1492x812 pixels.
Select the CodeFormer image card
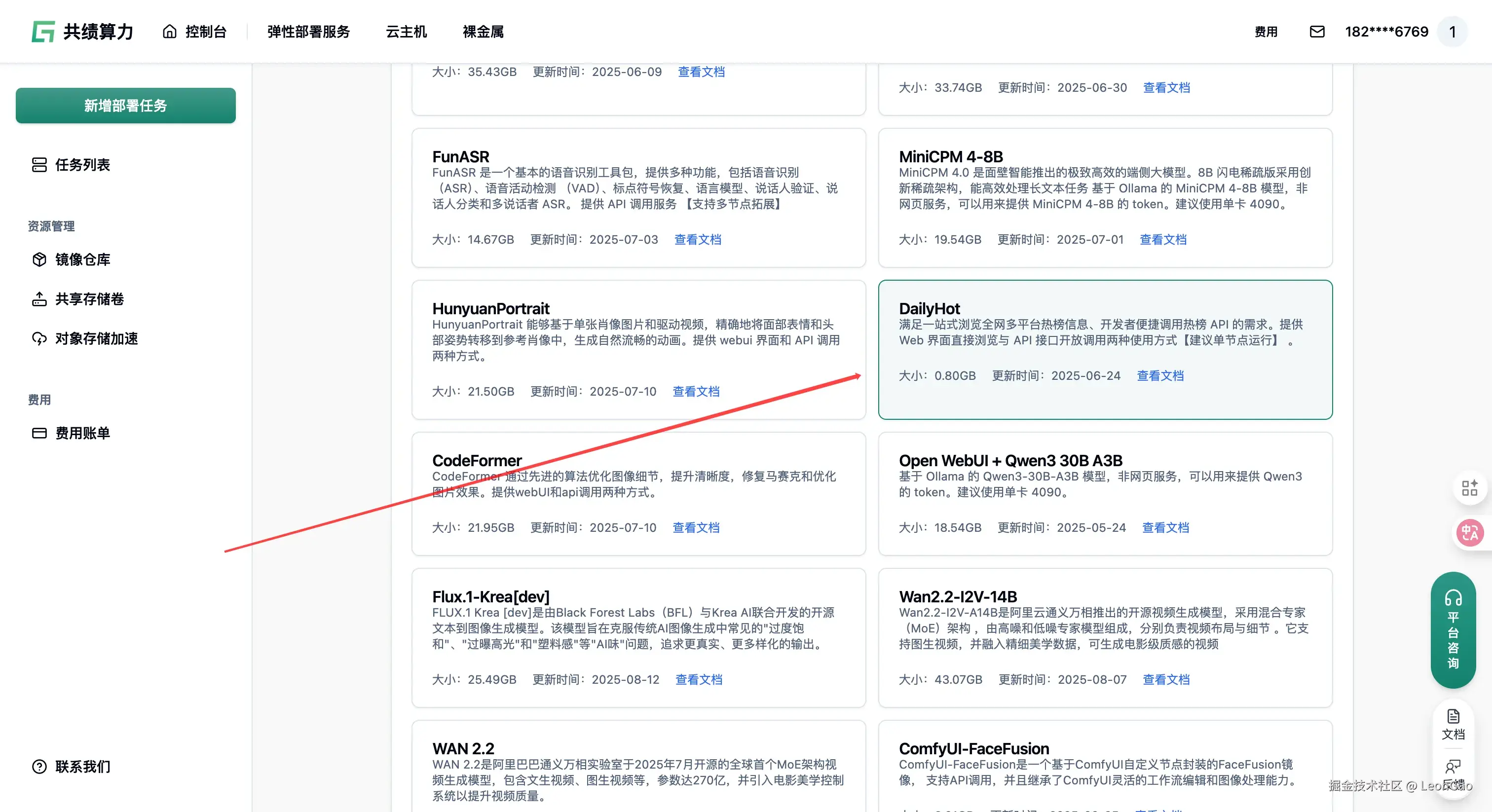(638, 493)
